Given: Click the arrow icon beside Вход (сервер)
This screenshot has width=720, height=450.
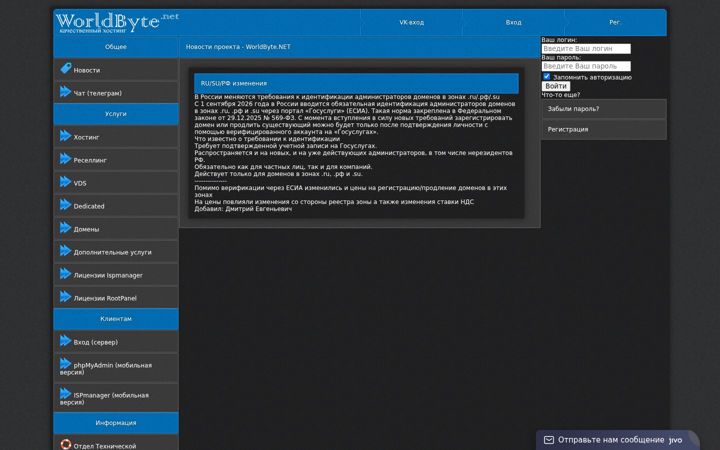Looking at the screenshot, I should [66, 340].
